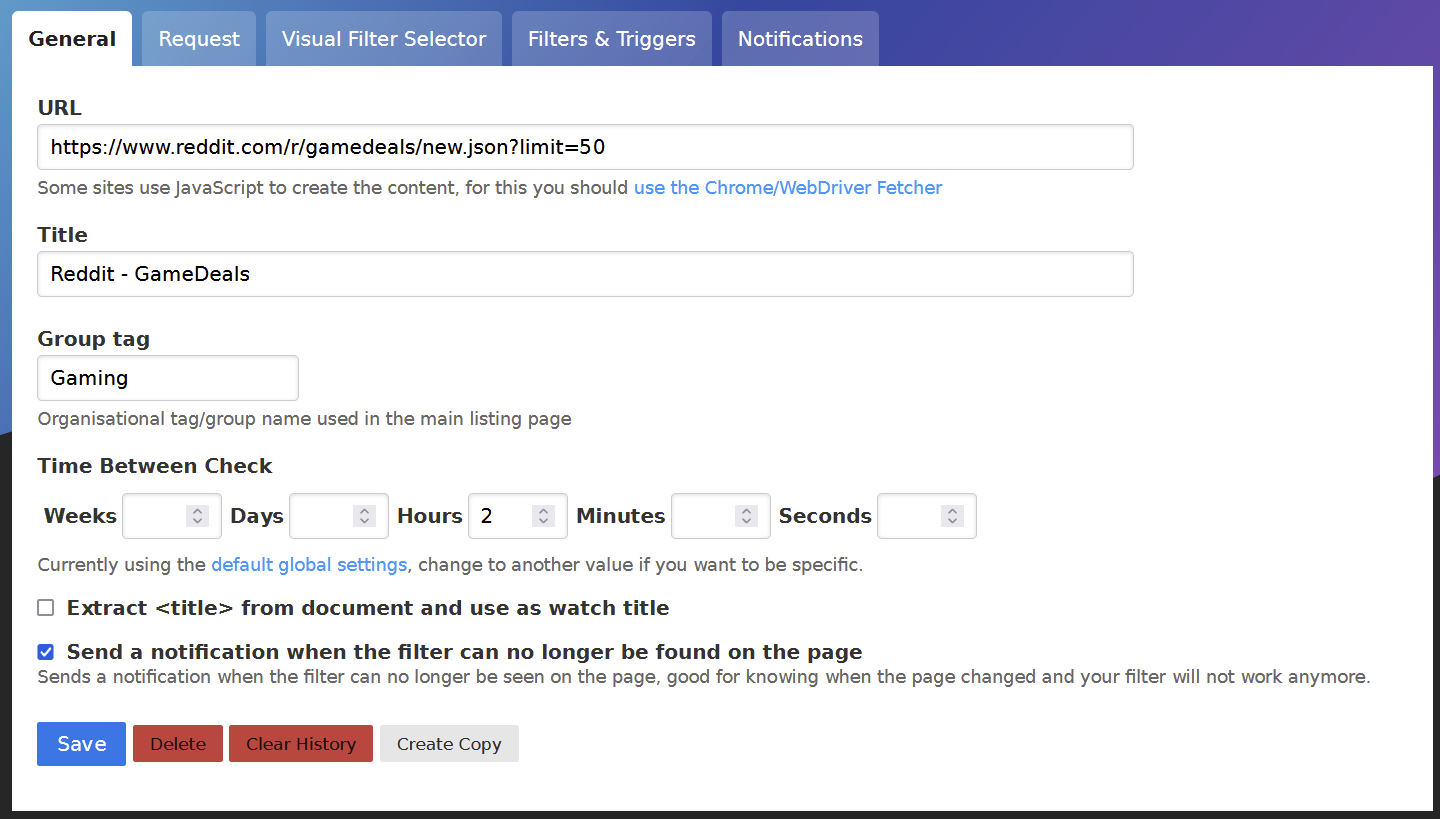The width and height of the screenshot is (1440, 819).
Task: Use the Minutes spinner arrows
Action: point(746,516)
